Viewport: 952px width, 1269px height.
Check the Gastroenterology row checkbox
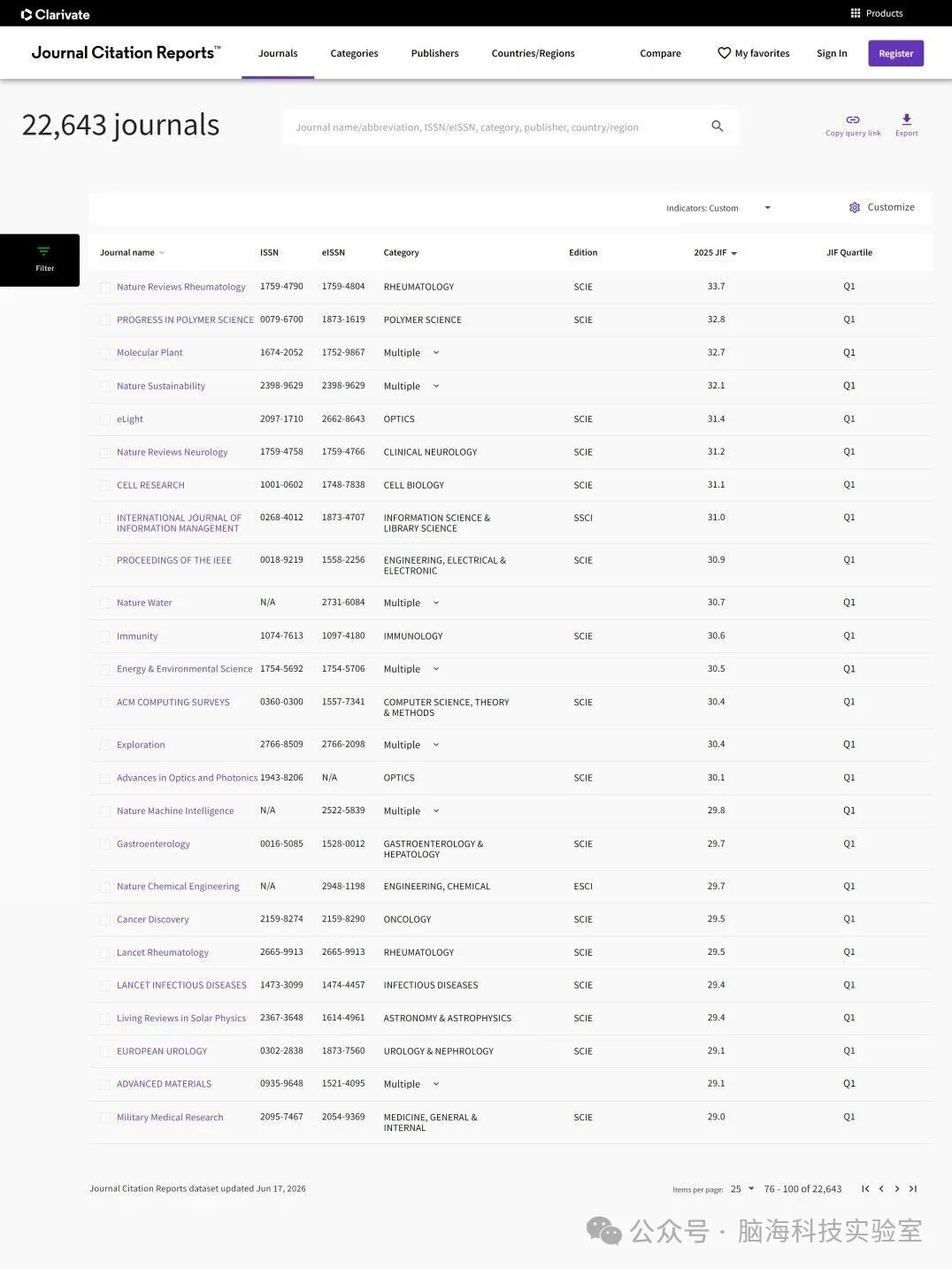tap(105, 844)
